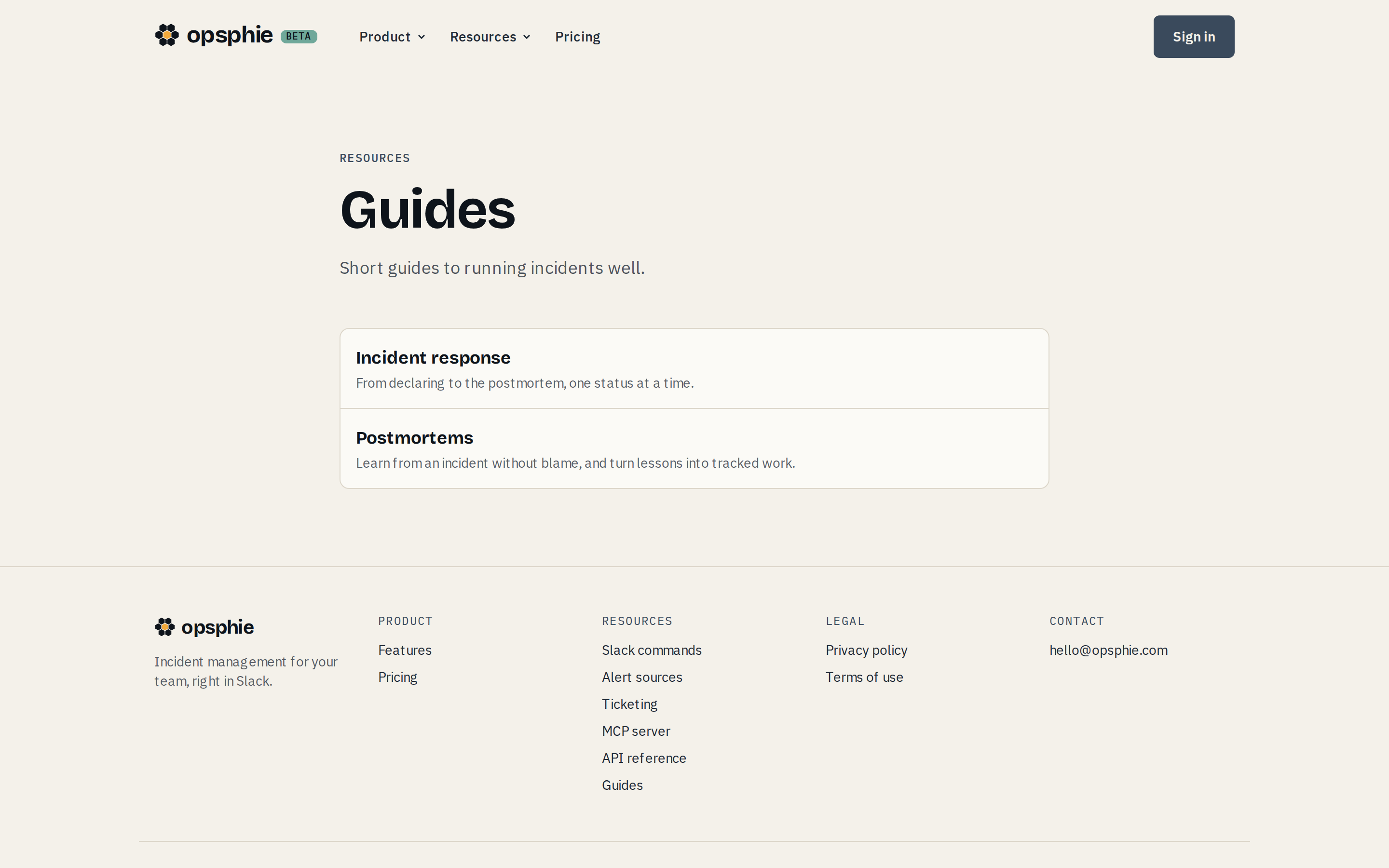1389x868 pixels.
Task: Expand the Resources dropdown in header
Action: [x=490, y=37]
